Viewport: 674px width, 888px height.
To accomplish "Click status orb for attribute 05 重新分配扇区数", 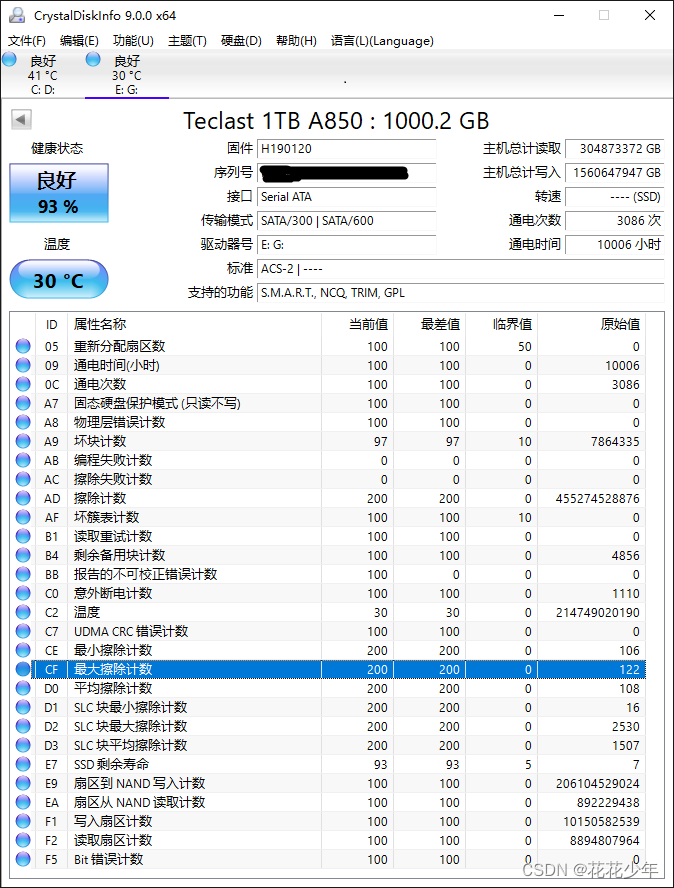I will (23, 346).
